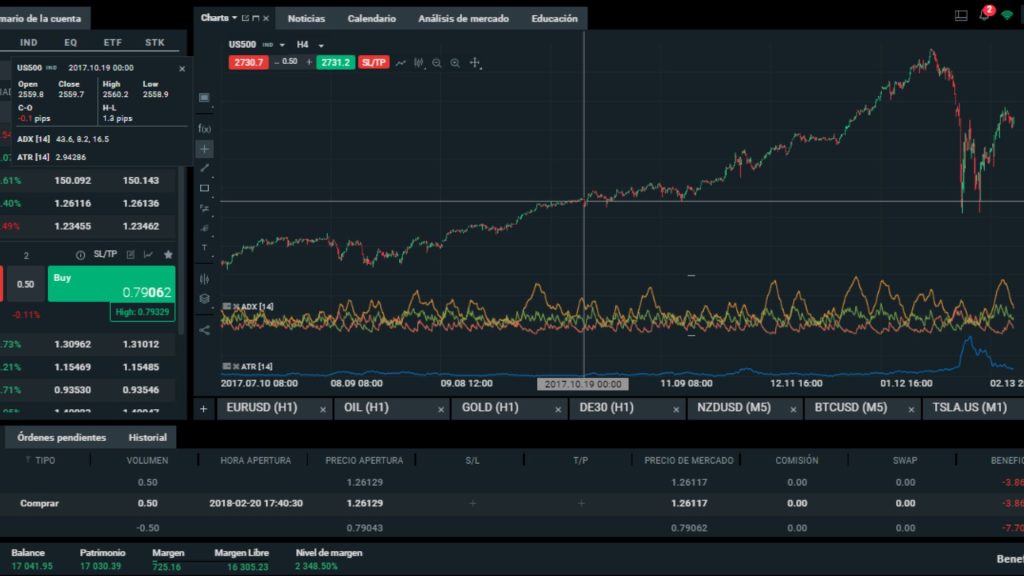Close the DE30 (H1) chart tab
The height and width of the screenshot is (576, 1024).
point(676,409)
